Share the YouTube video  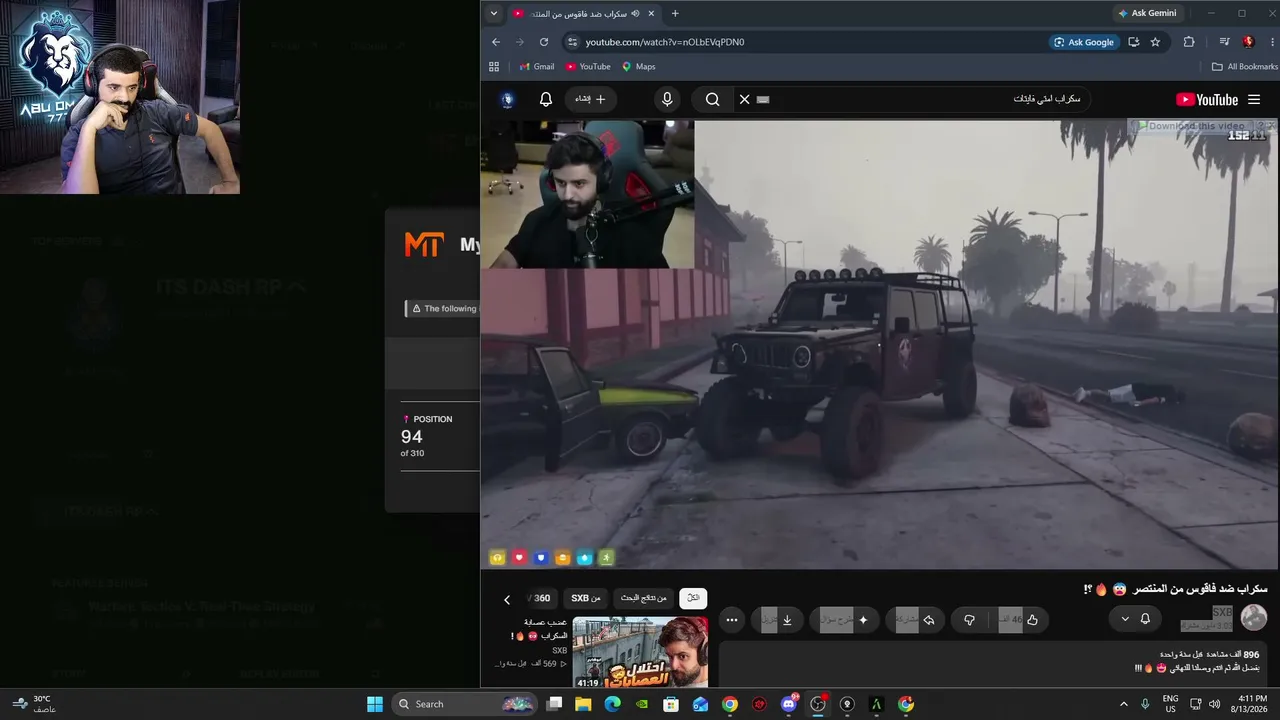917,620
